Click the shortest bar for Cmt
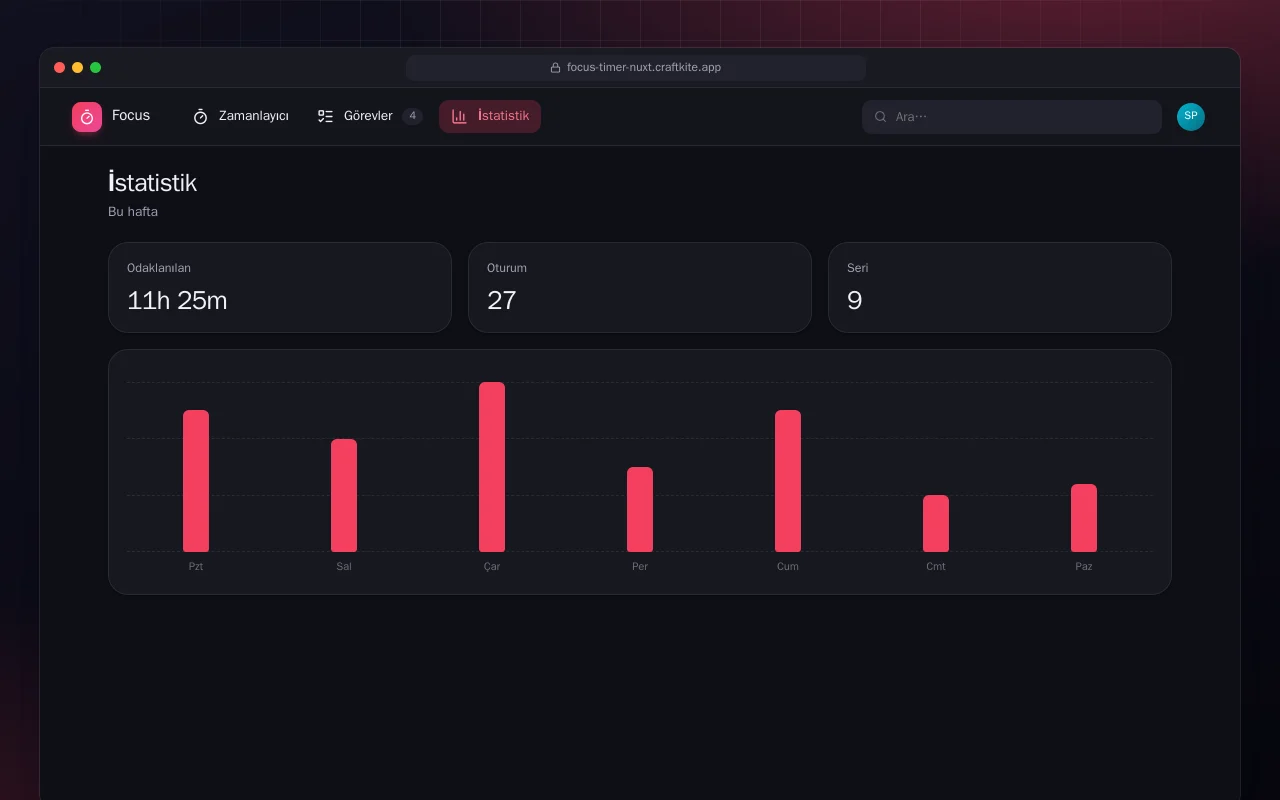The image size is (1280, 800). pyautogui.click(x=936, y=523)
